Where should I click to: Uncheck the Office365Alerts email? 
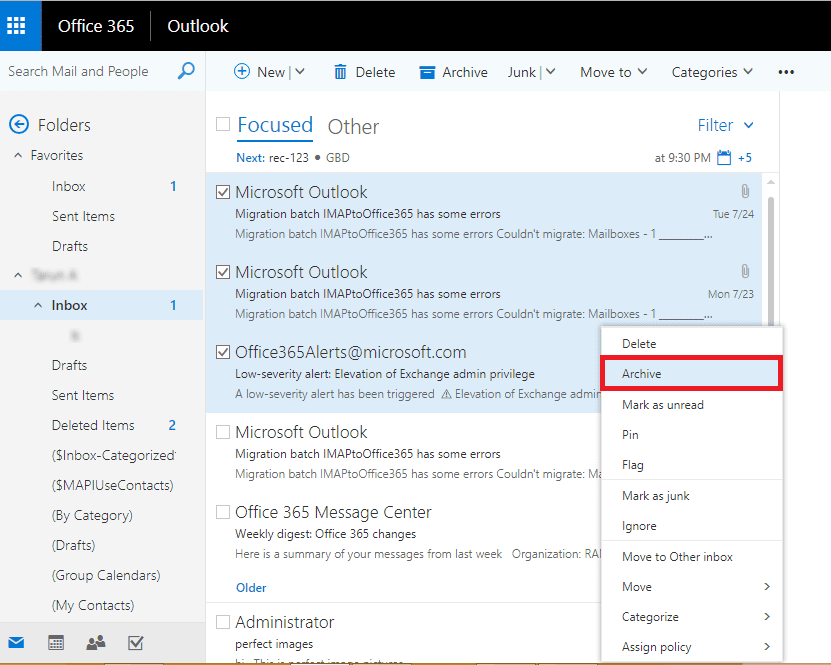[222, 352]
